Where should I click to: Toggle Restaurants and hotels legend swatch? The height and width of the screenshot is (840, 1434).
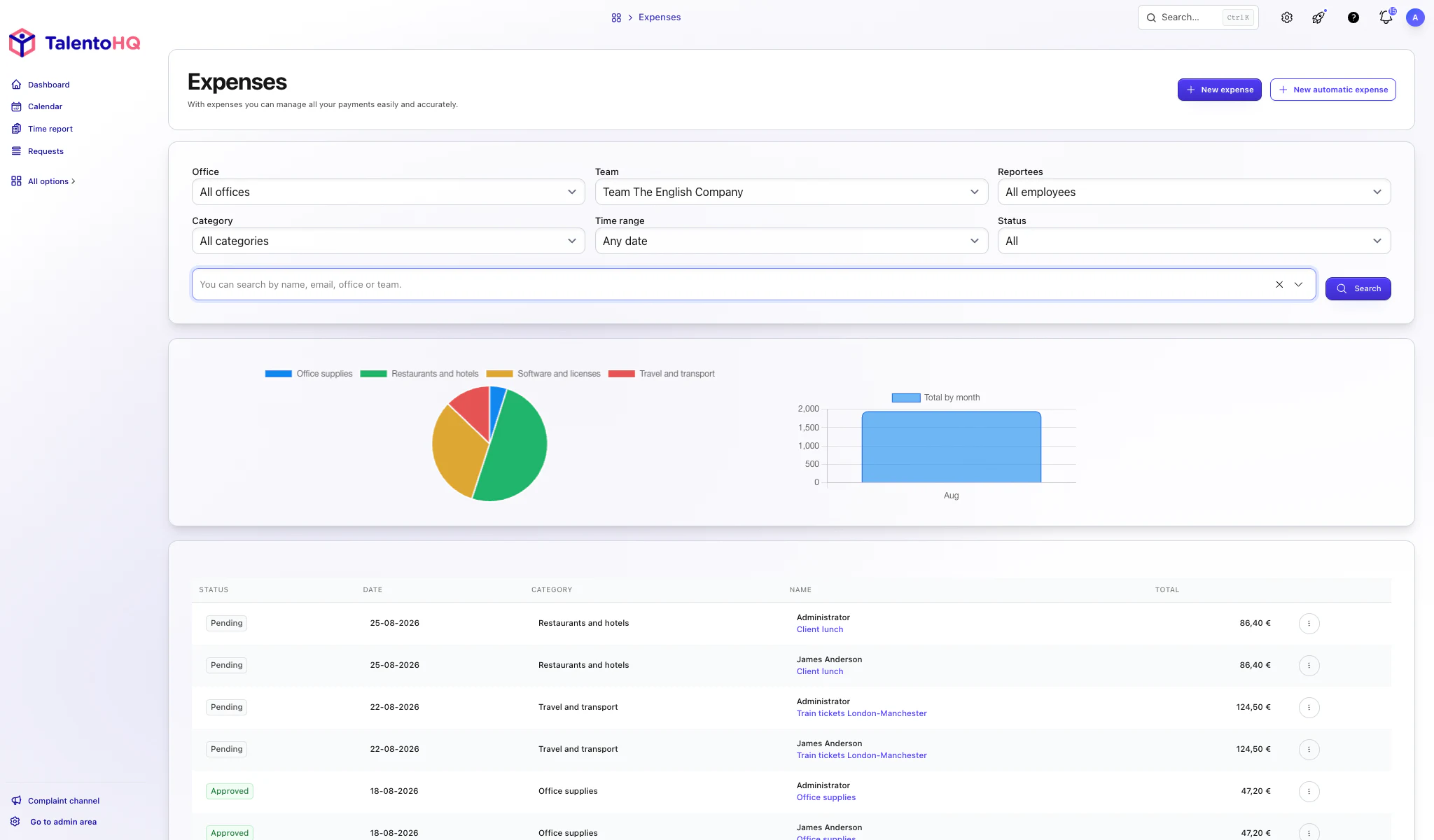(373, 374)
